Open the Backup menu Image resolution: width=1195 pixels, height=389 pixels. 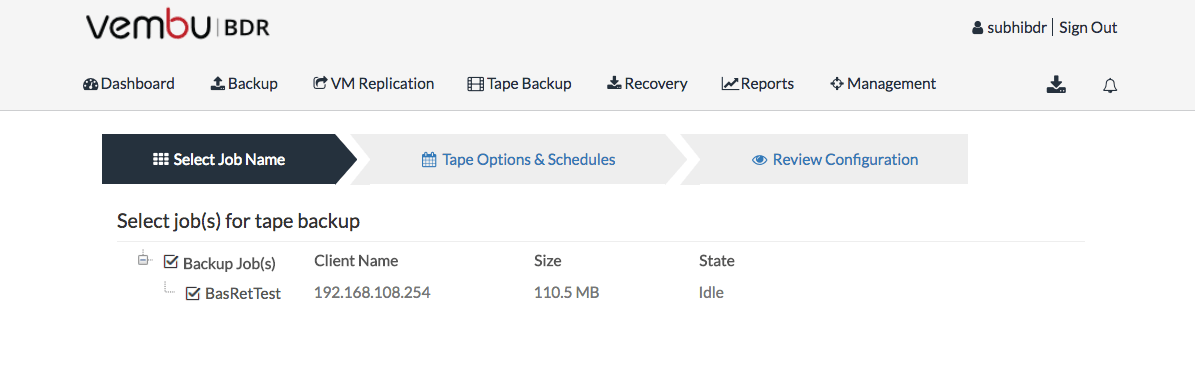(244, 84)
